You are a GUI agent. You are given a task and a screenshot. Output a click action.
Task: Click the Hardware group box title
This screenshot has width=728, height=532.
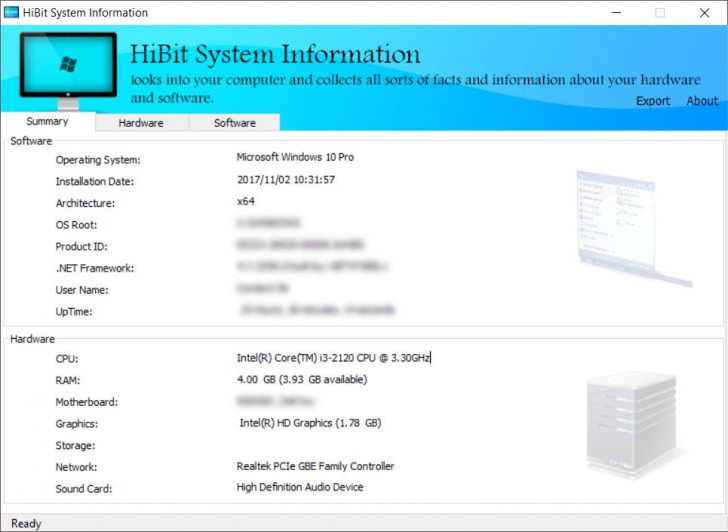[32, 339]
